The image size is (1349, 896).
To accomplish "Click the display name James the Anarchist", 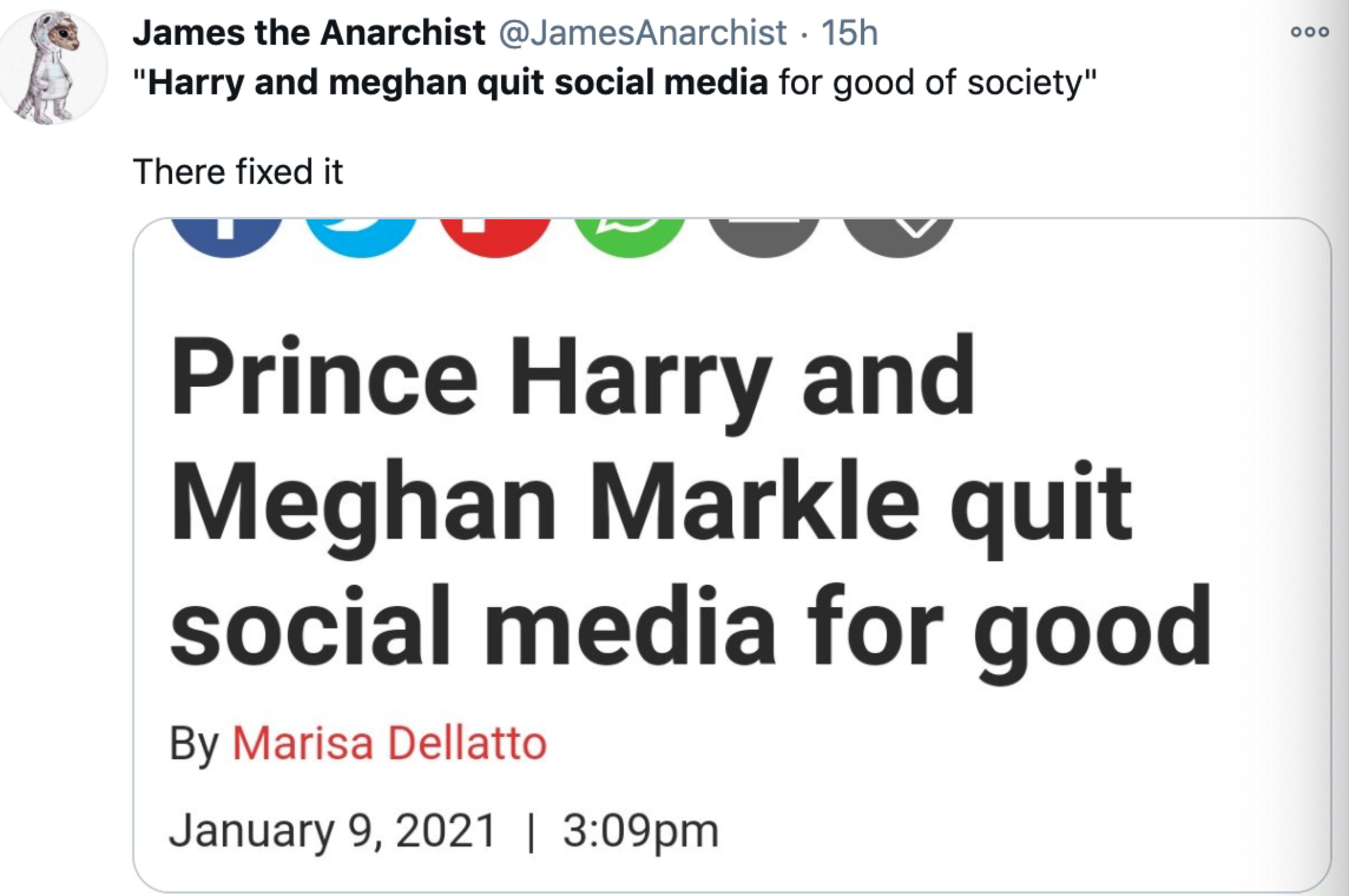I will (x=308, y=32).
